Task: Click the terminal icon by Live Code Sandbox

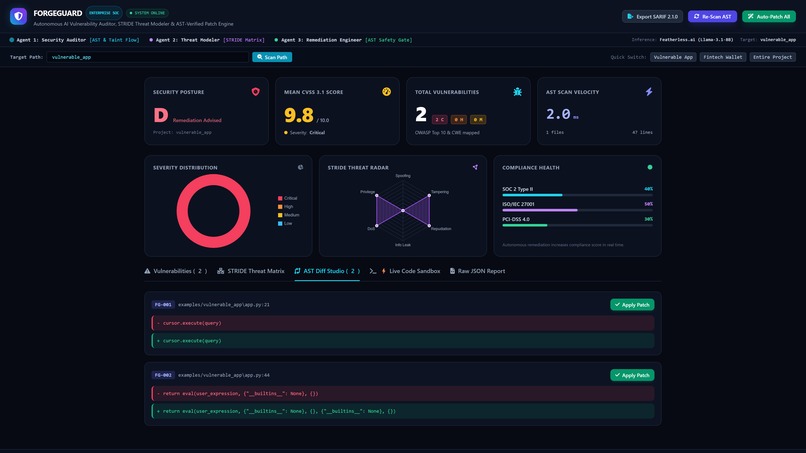Action: tap(373, 271)
